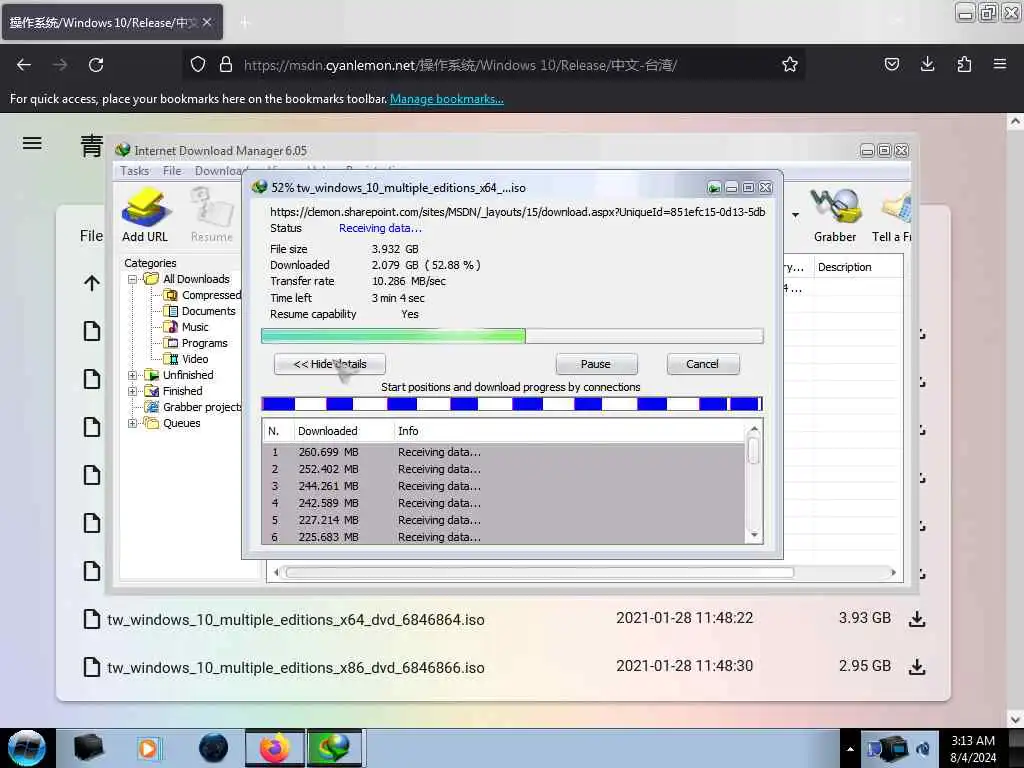Open tw_windows_10_multiple_editions_x86_dvd_6846866.iso link
This screenshot has width=1024, height=768.
(x=296, y=667)
